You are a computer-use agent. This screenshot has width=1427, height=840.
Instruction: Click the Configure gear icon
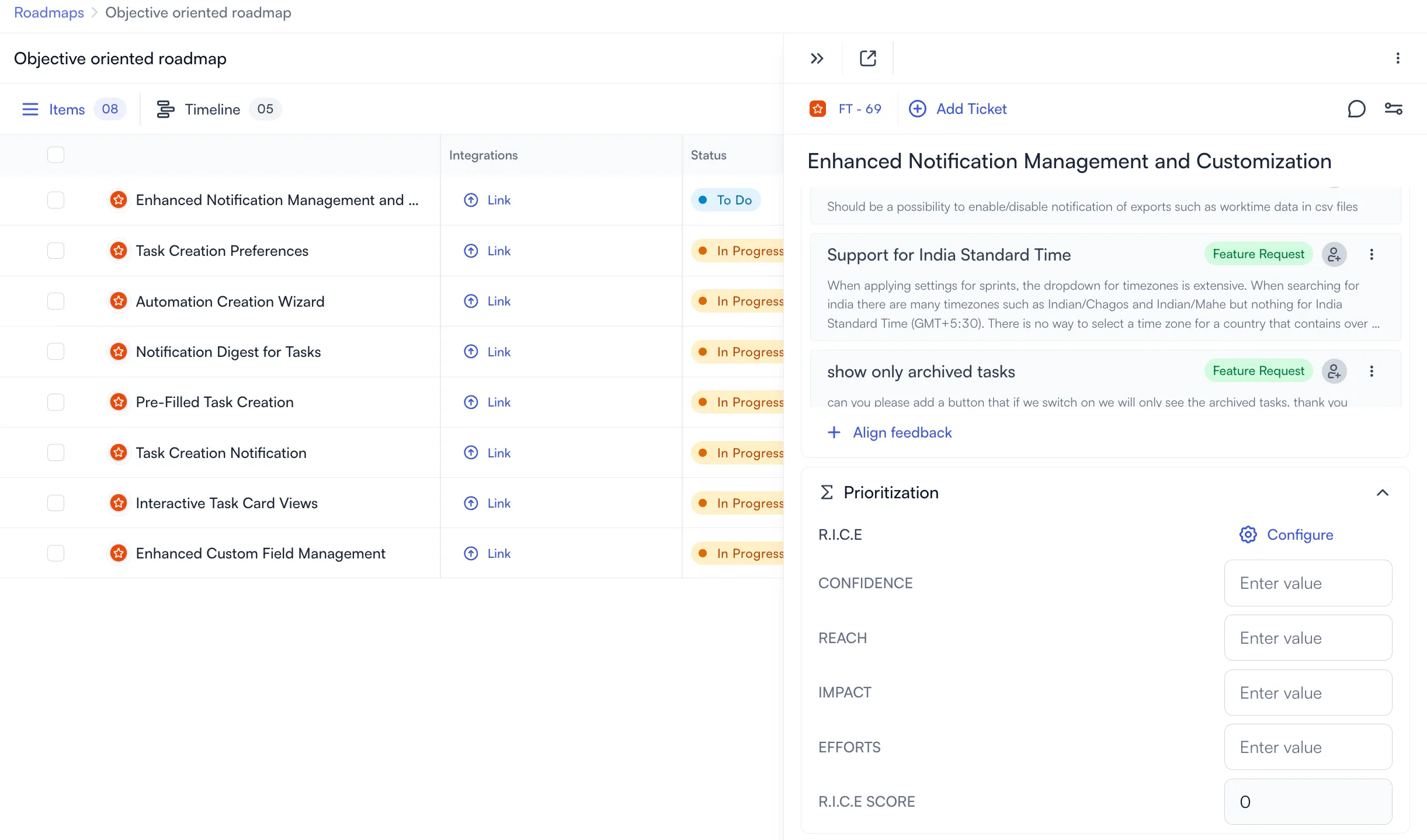1248,534
